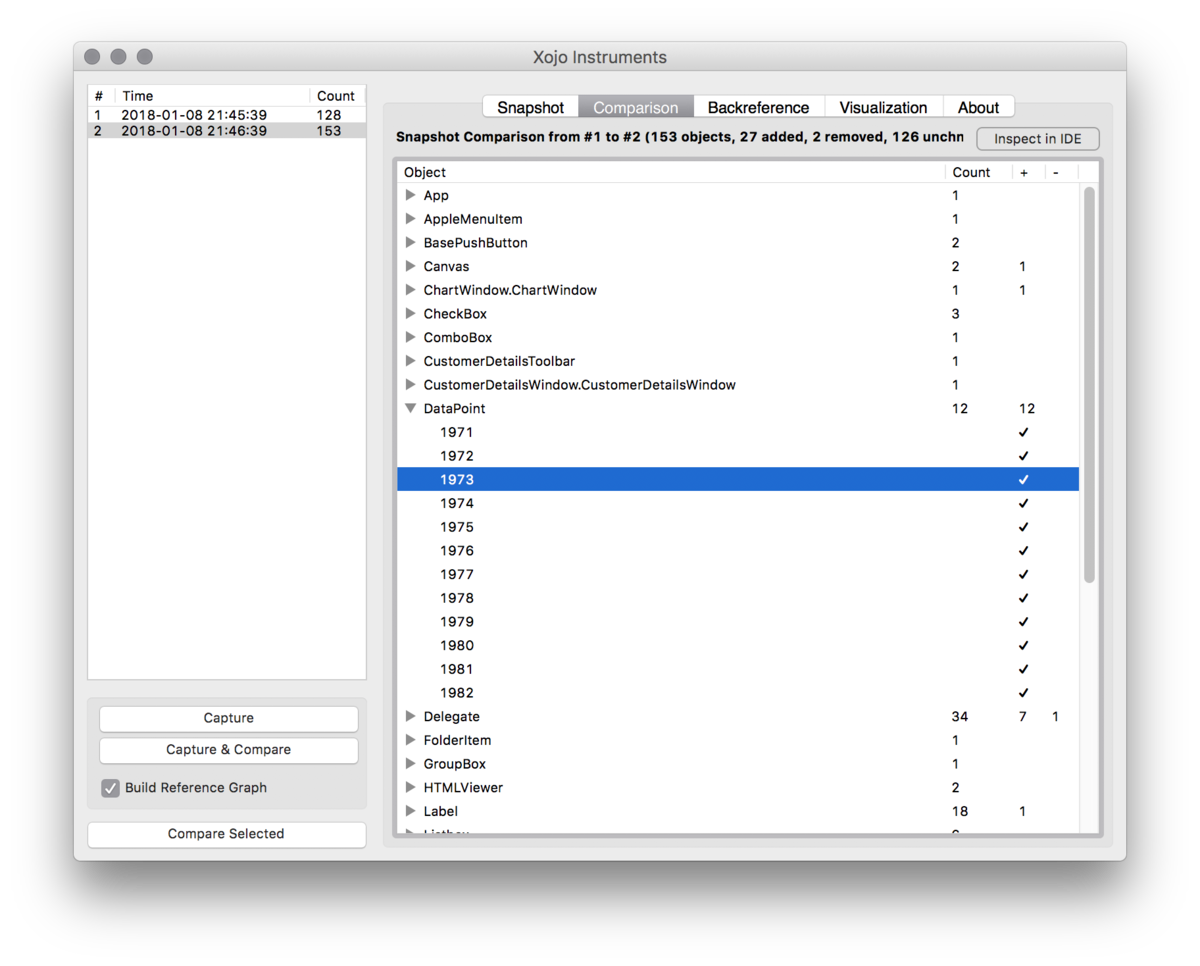Click Inspect in IDE button
Viewport: 1200px width, 966px height.
click(x=1038, y=139)
